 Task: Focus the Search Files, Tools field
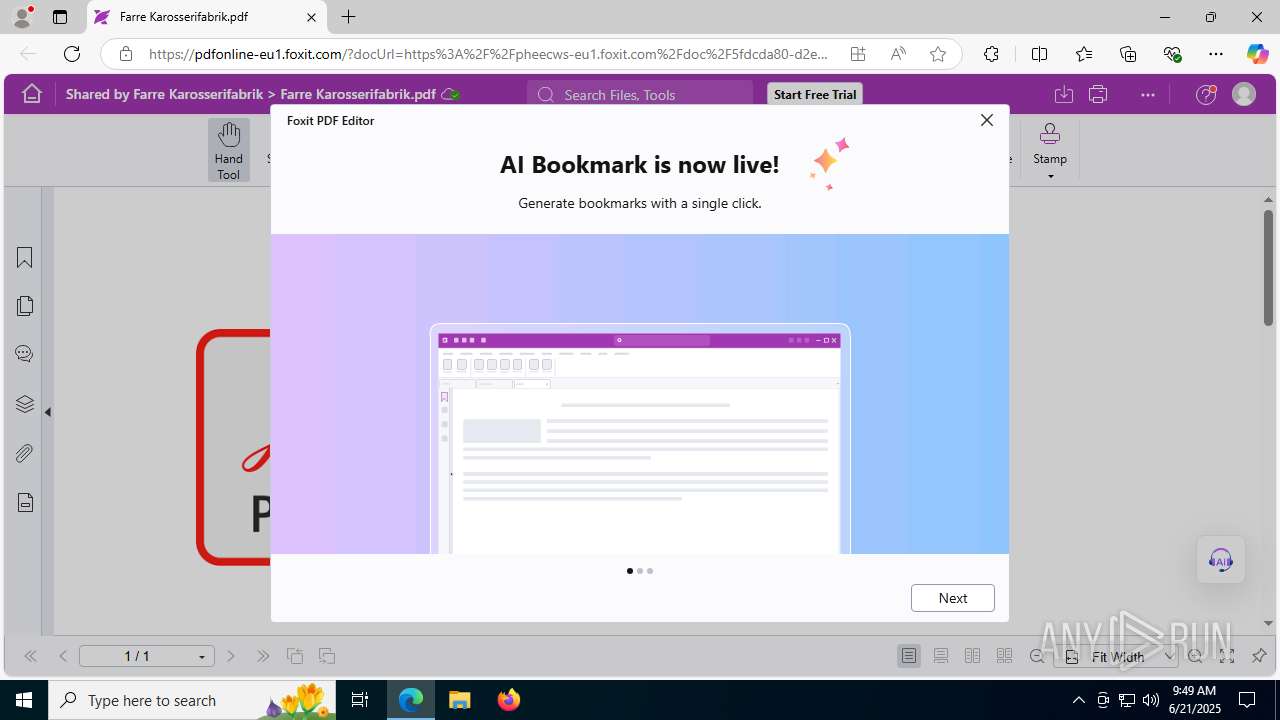pos(640,94)
